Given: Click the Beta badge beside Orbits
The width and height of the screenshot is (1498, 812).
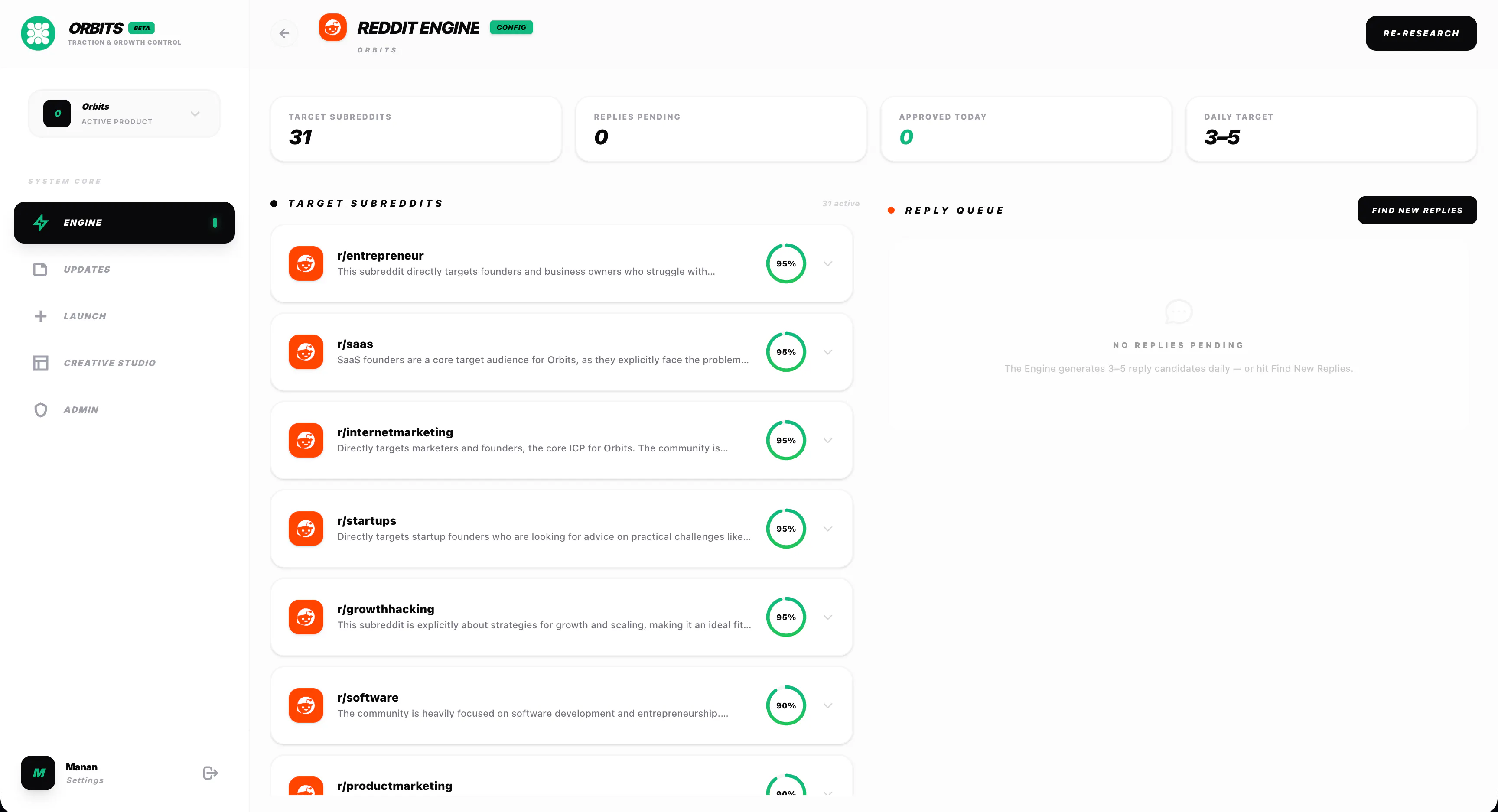Looking at the screenshot, I should pos(141,28).
